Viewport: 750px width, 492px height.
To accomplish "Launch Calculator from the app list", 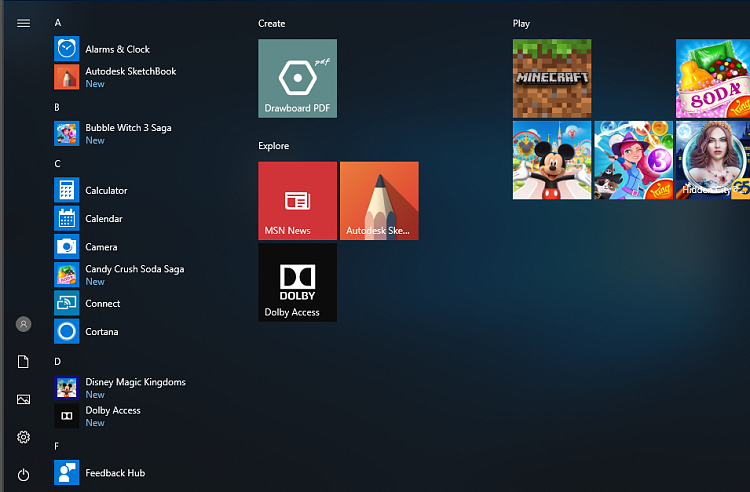I will (x=120, y=190).
